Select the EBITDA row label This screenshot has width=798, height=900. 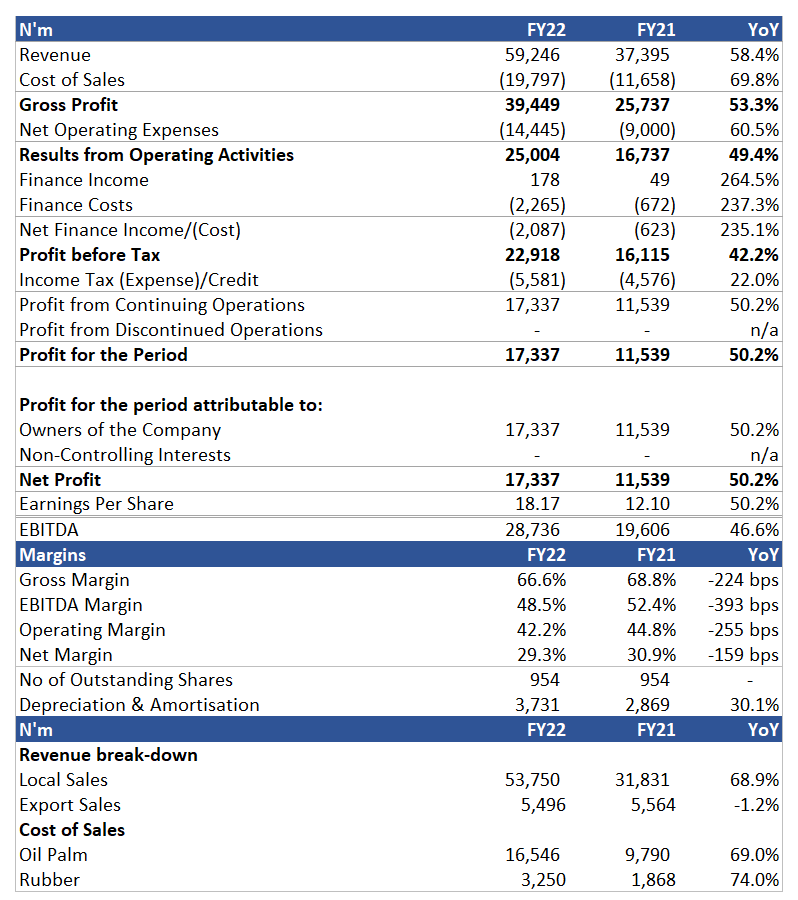click(x=49, y=530)
